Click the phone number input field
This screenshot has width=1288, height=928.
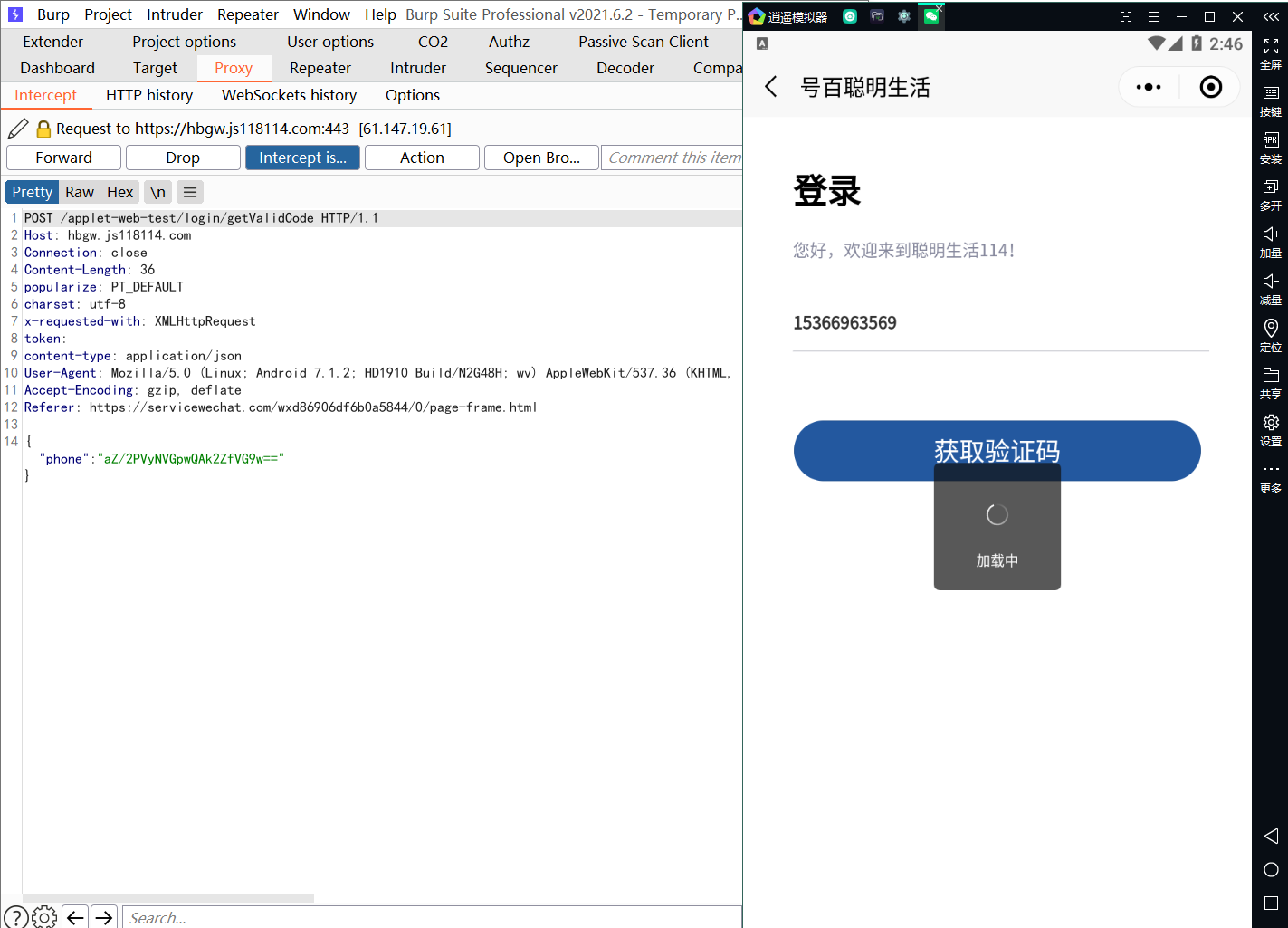click(1000, 323)
